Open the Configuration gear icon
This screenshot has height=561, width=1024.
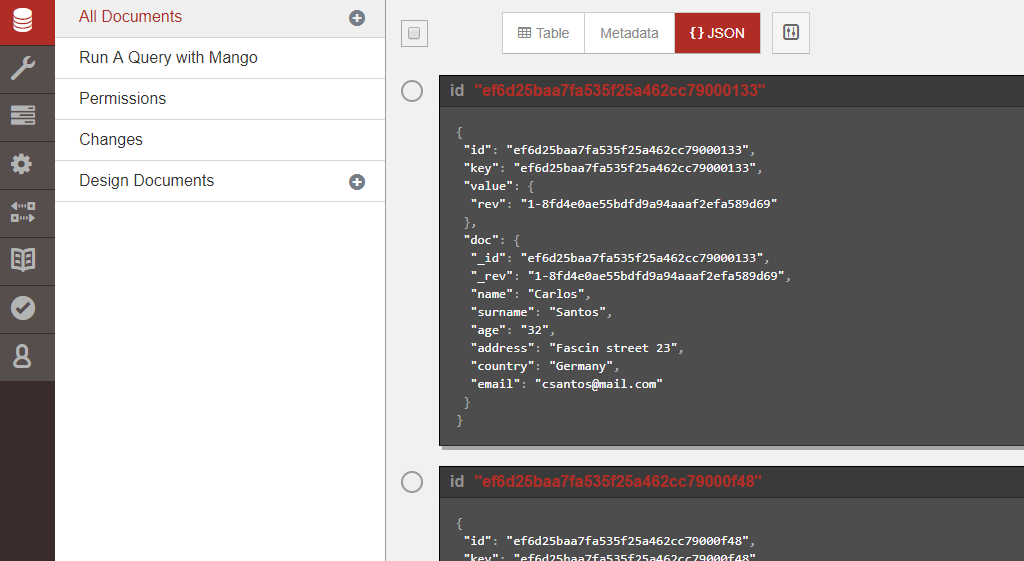22,164
